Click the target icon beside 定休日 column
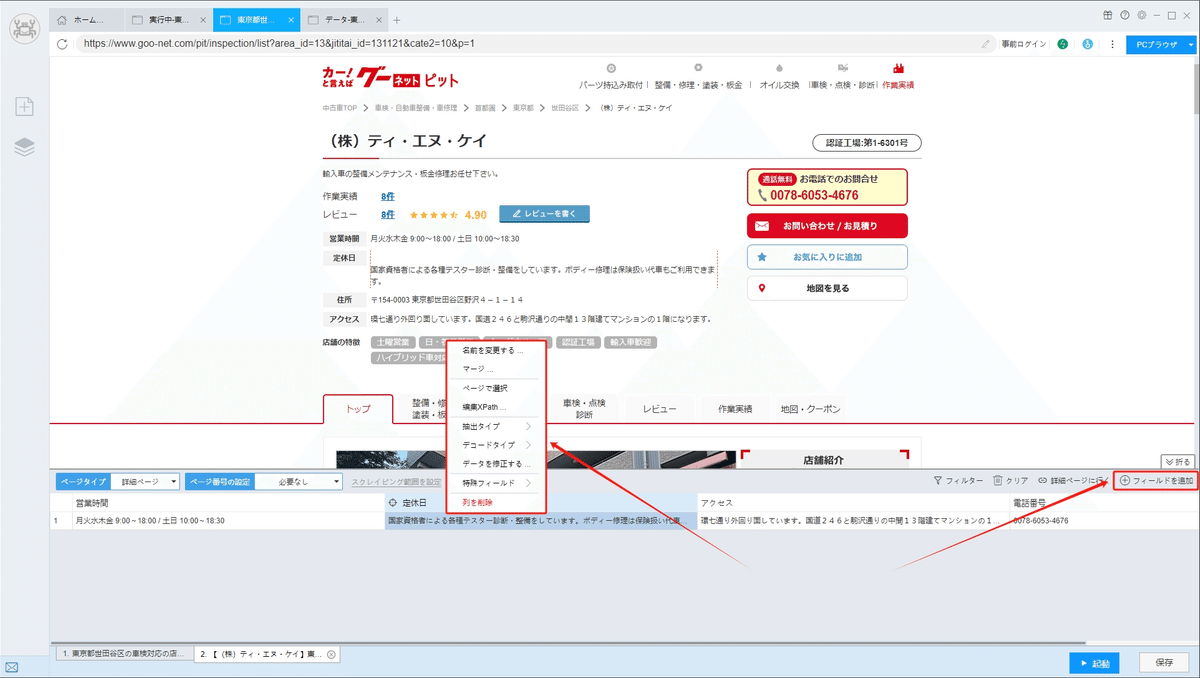This screenshot has width=1200, height=678. [x=393, y=503]
